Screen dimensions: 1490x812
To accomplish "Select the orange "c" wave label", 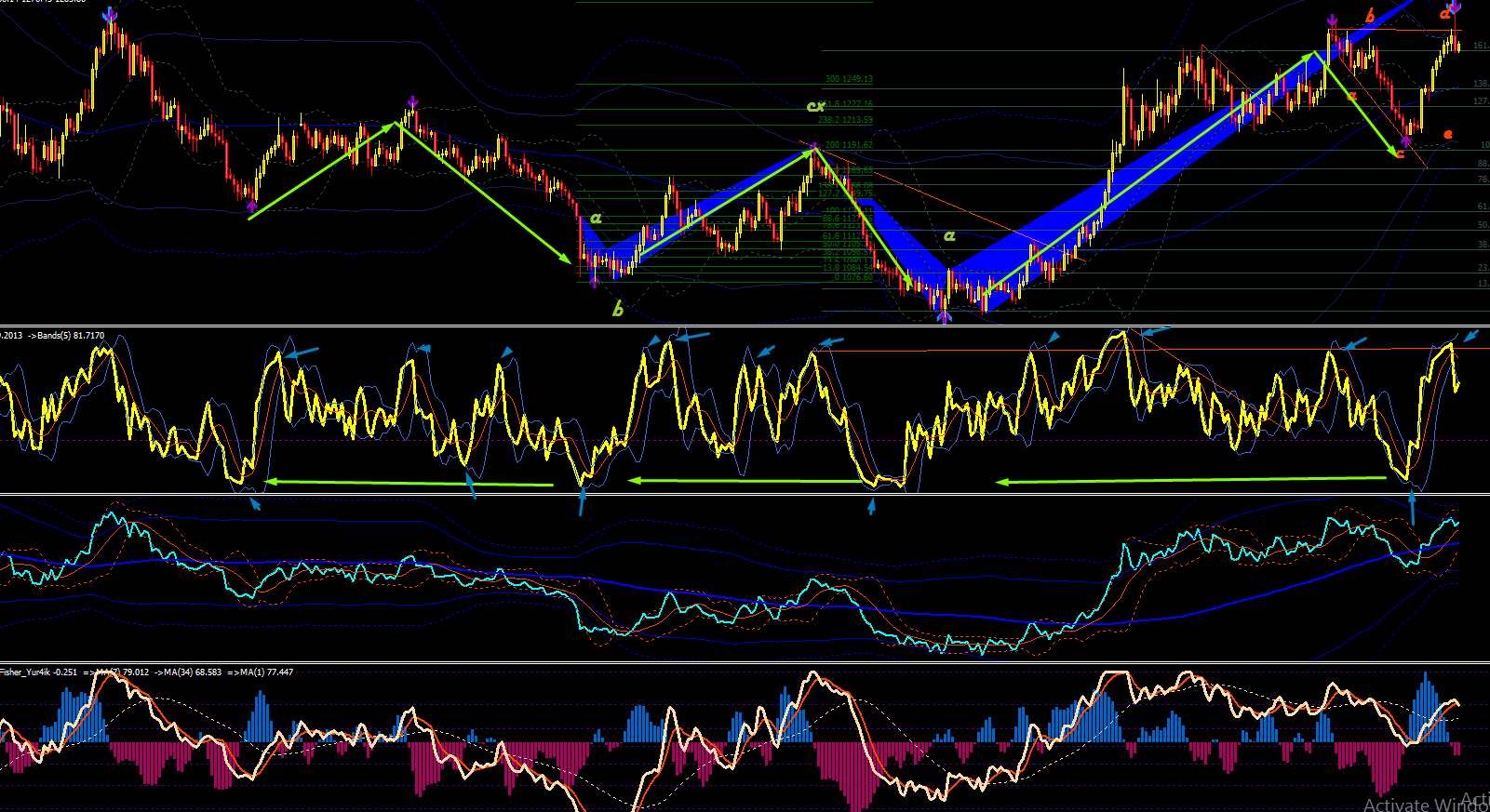I will pyautogui.click(x=1400, y=153).
